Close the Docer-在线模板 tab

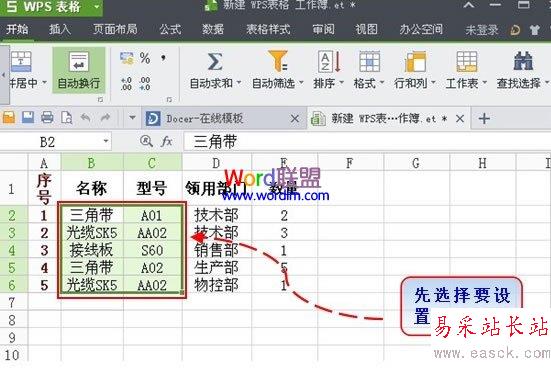coord(295,119)
